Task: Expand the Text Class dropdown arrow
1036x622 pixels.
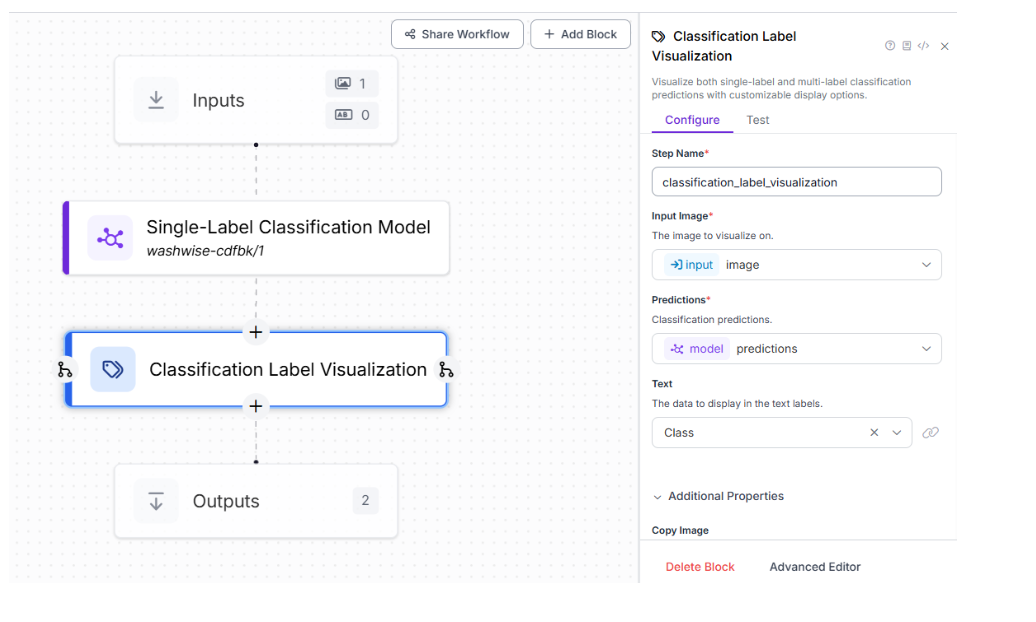Action: pyautogui.click(x=897, y=433)
